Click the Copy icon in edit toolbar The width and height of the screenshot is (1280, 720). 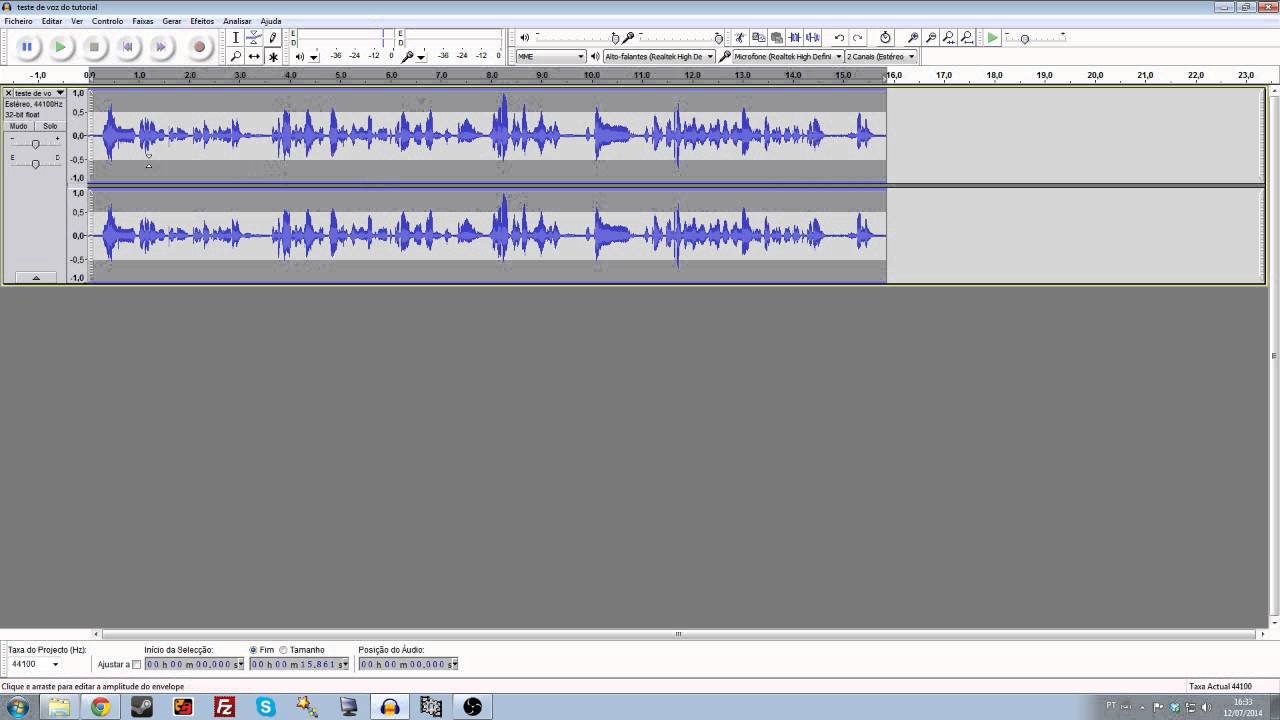coord(758,38)
